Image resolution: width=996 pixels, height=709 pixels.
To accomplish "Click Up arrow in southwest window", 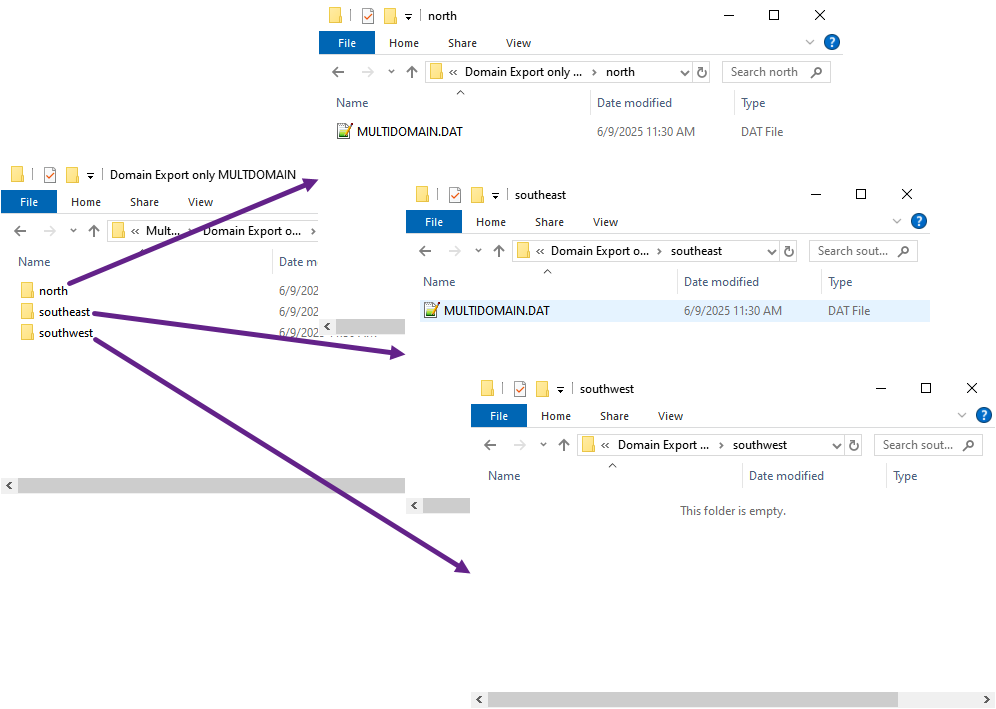I will point(564,445).
